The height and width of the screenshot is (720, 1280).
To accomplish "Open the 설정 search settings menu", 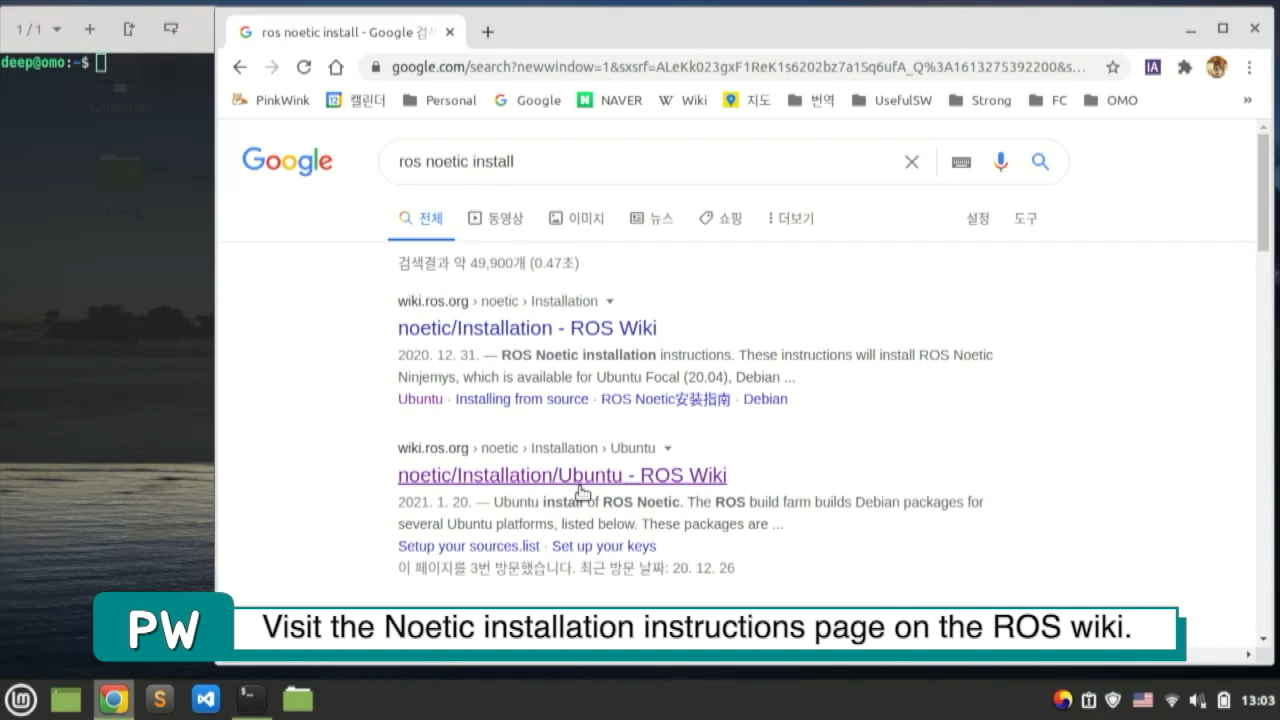I will 978,218.
